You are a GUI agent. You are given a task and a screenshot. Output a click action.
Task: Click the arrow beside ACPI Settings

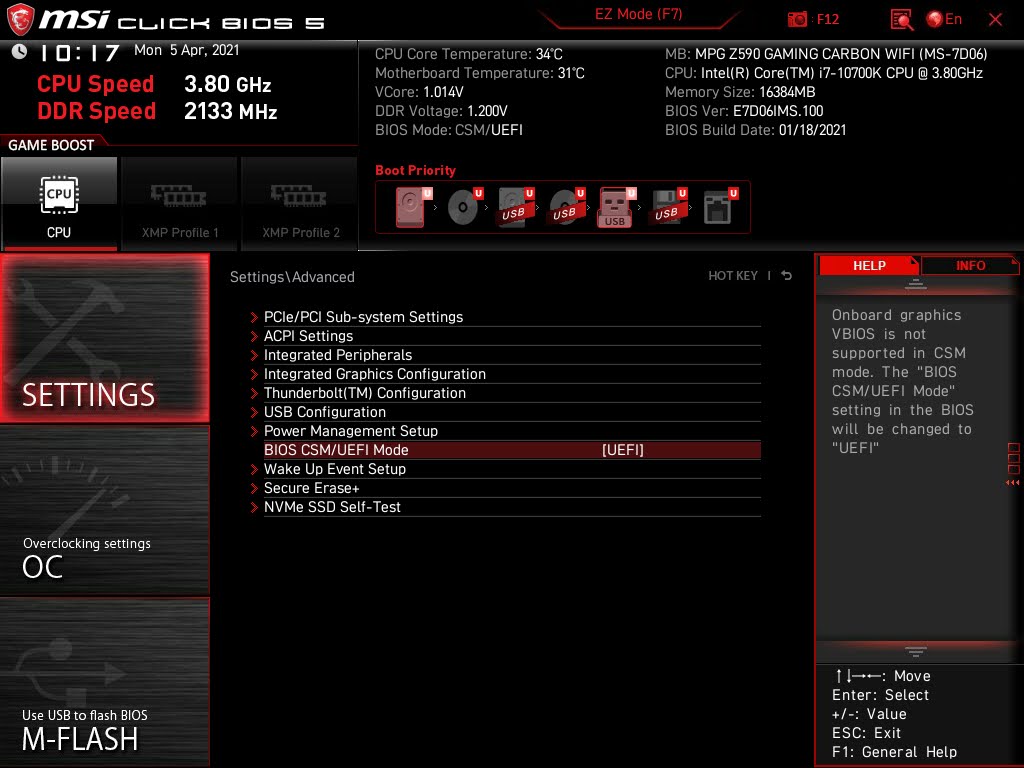[254, 336]
